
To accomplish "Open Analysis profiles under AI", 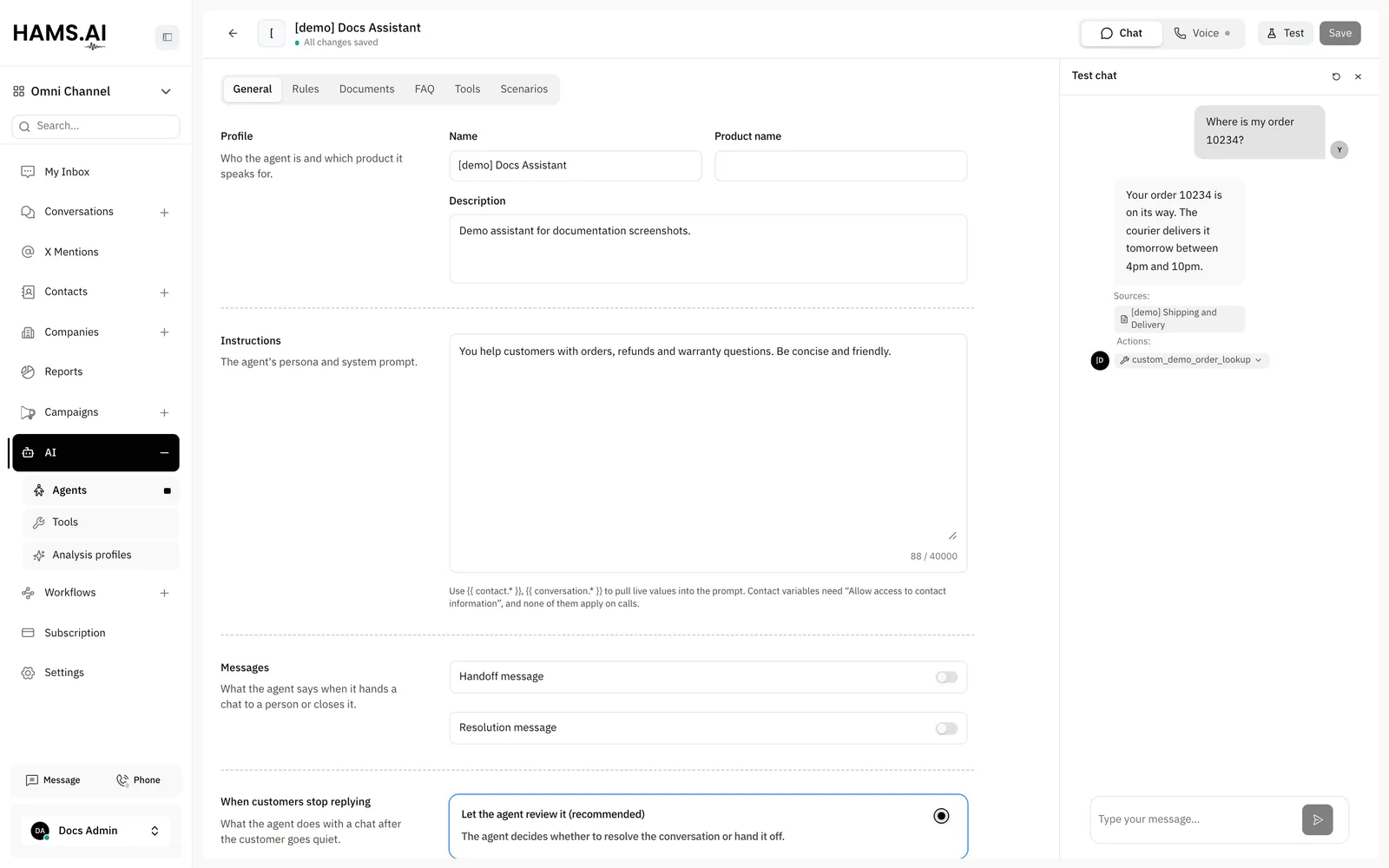I will pyautogui.click(x=101, y=556).
